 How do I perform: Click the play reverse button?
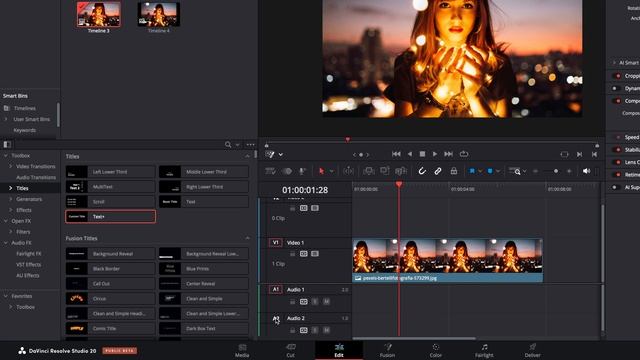409,154
